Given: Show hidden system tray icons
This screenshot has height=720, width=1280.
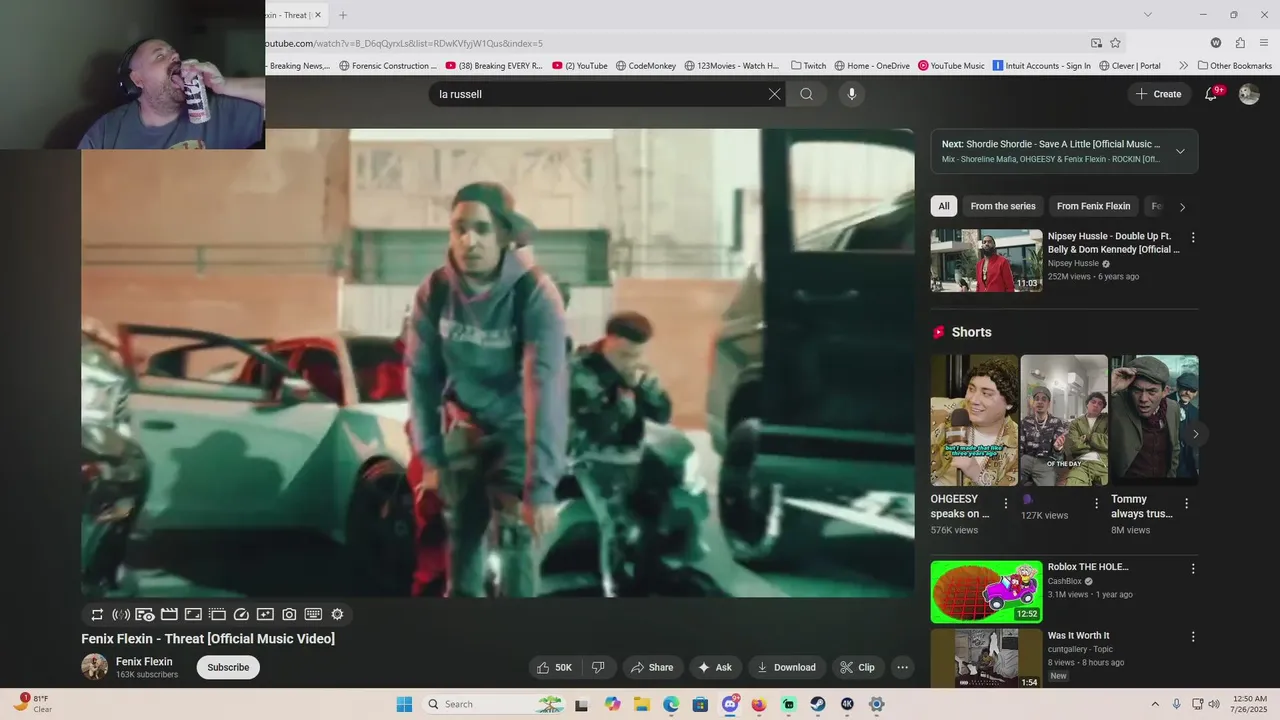Looking at the screenshot, I should [1155, 704].
